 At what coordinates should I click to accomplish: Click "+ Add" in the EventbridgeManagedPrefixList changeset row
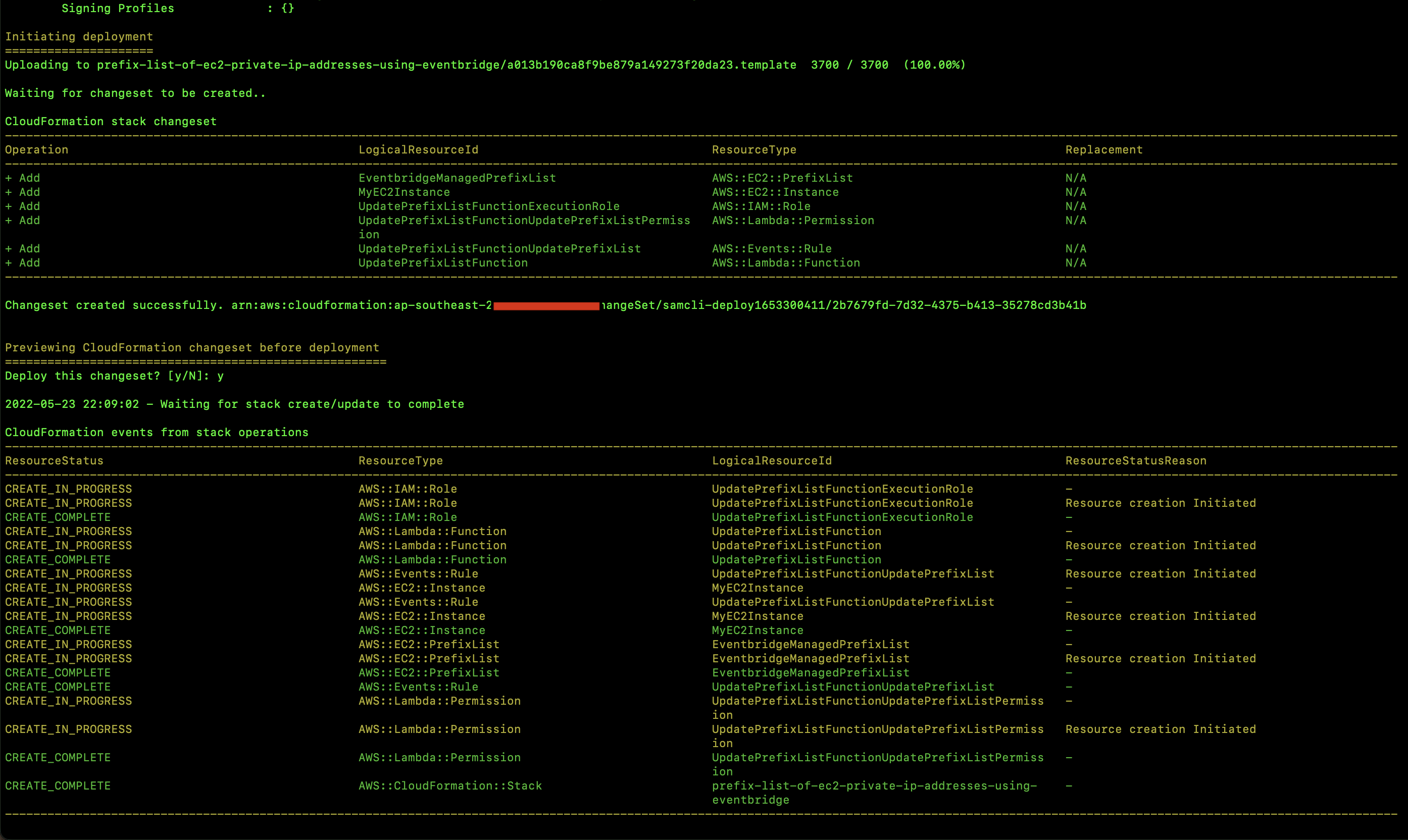tap(23, 178)
